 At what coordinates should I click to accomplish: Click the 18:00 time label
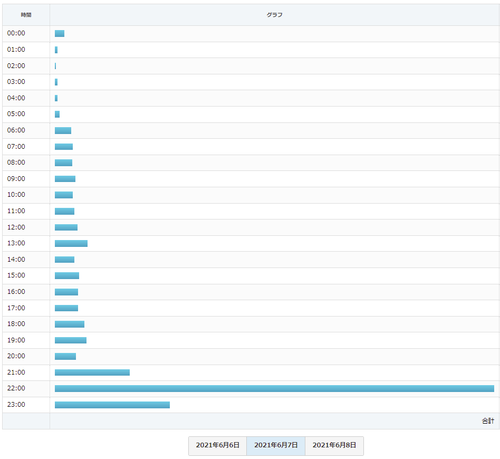pos(16,324)
